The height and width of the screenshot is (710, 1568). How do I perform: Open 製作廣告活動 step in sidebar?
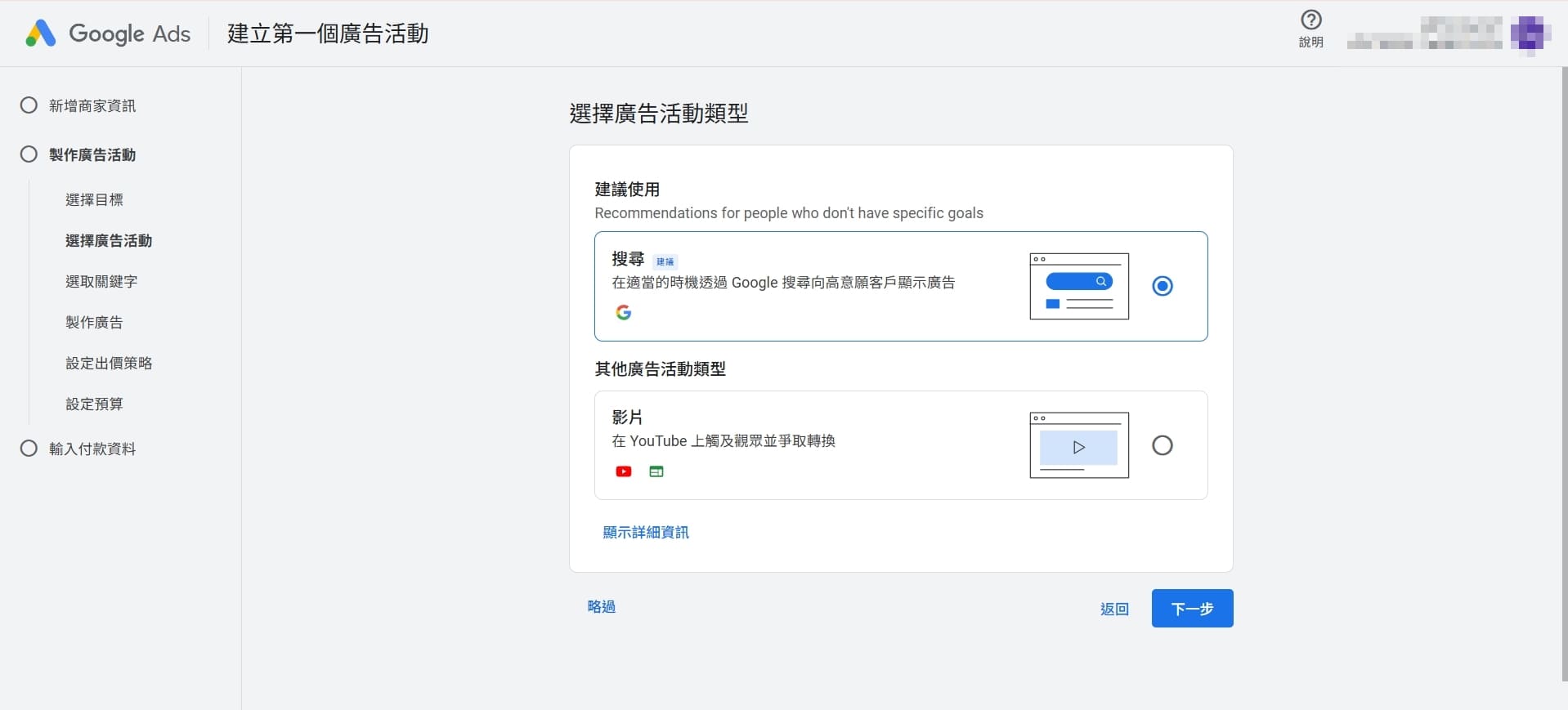[x=92, y=154]
